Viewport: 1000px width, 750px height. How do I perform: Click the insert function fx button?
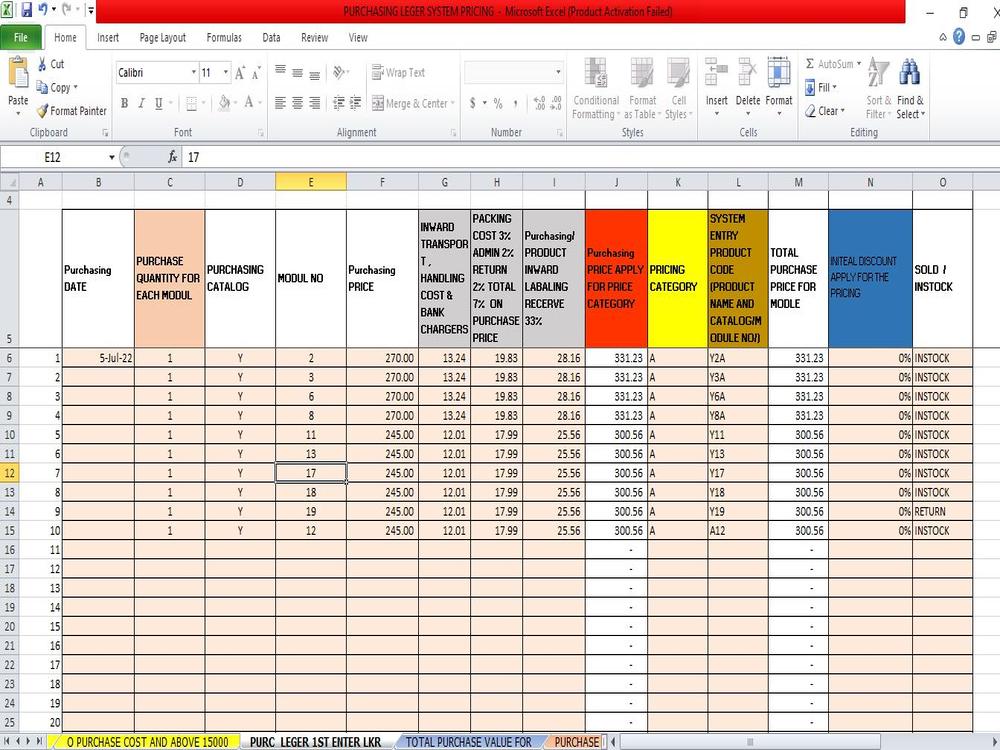point(172,157)
